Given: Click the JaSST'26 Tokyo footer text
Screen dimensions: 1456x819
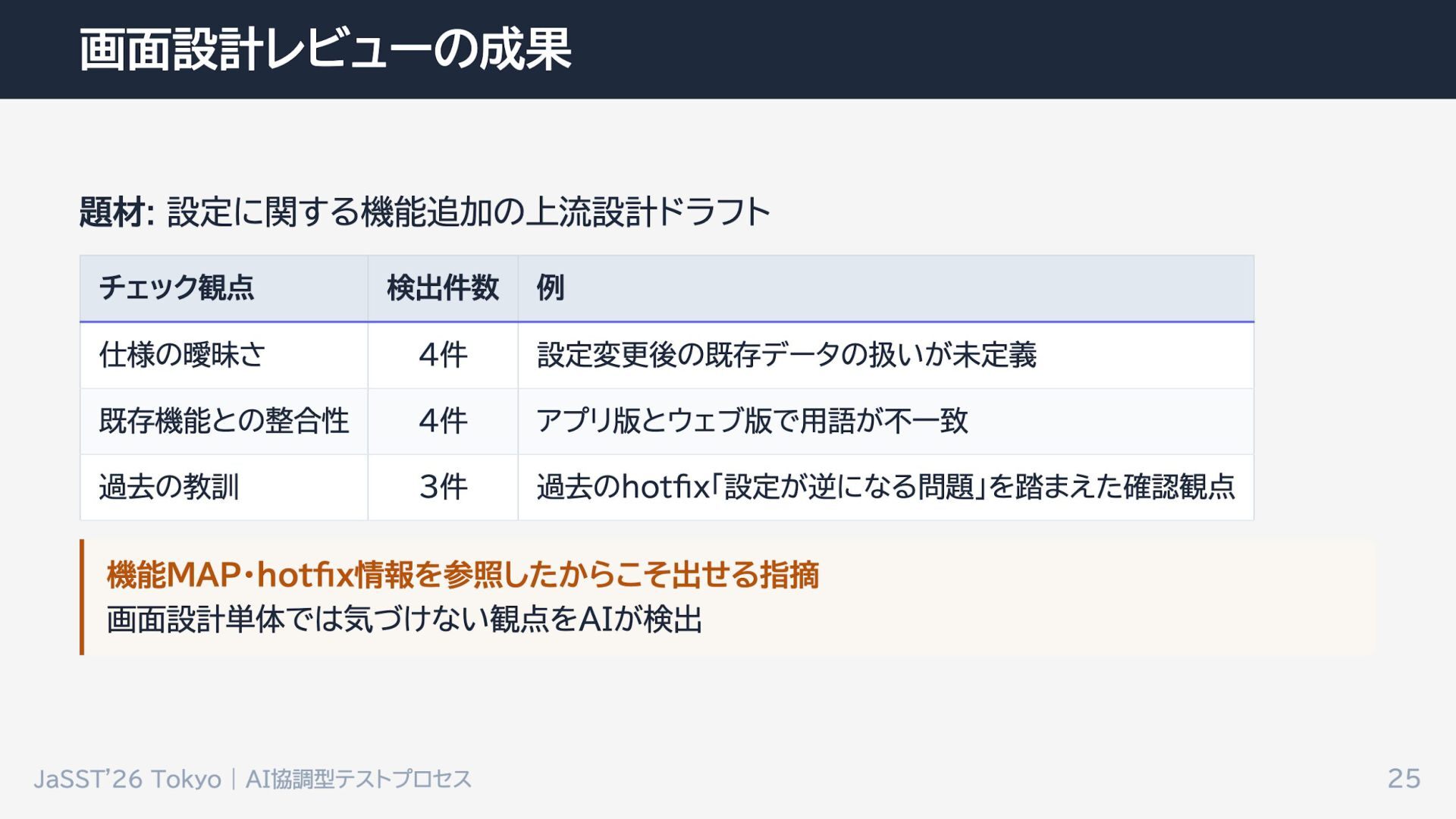Looking at the screenshot, I should (x=127, y=779).
